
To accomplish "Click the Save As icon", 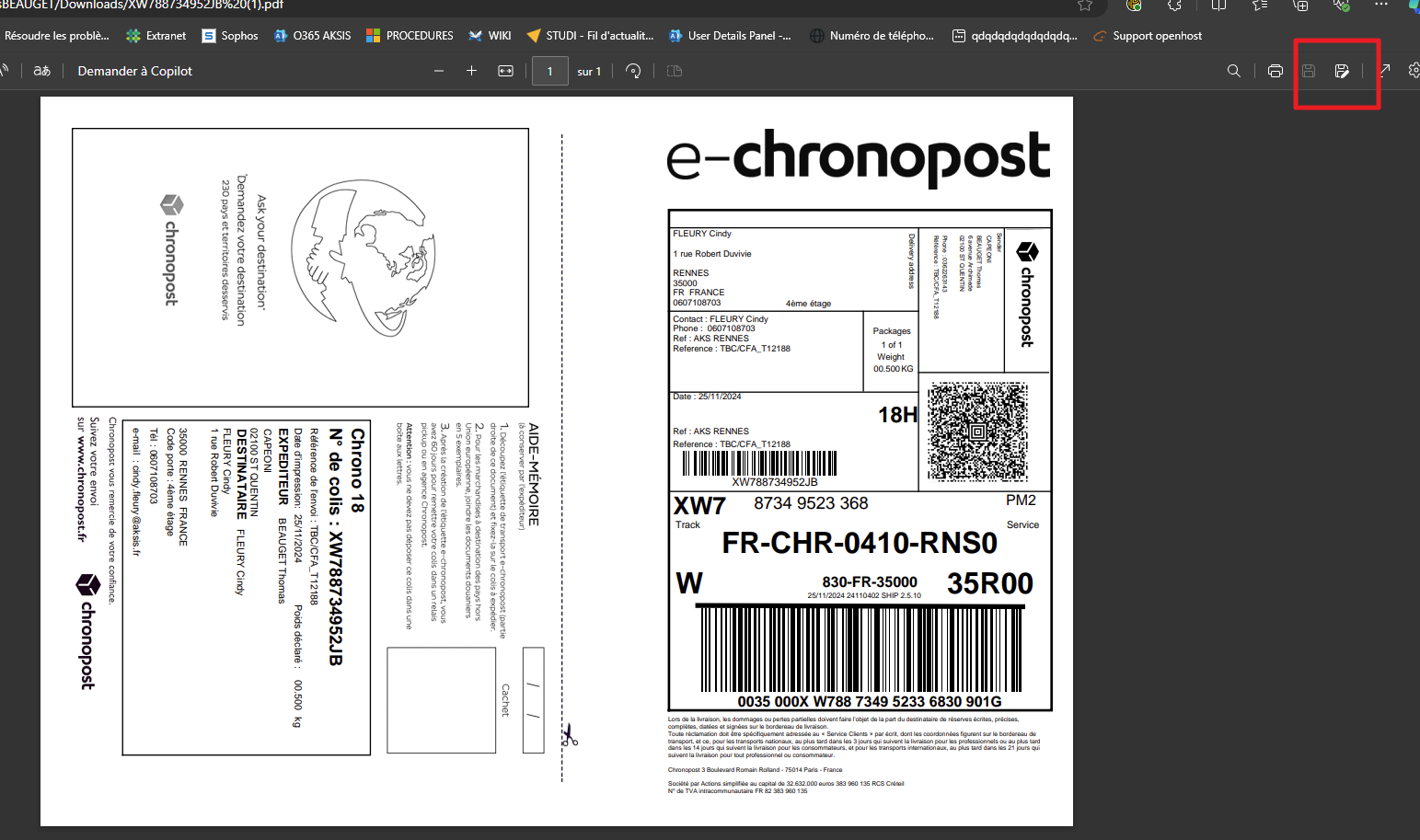I will 1342,71.
